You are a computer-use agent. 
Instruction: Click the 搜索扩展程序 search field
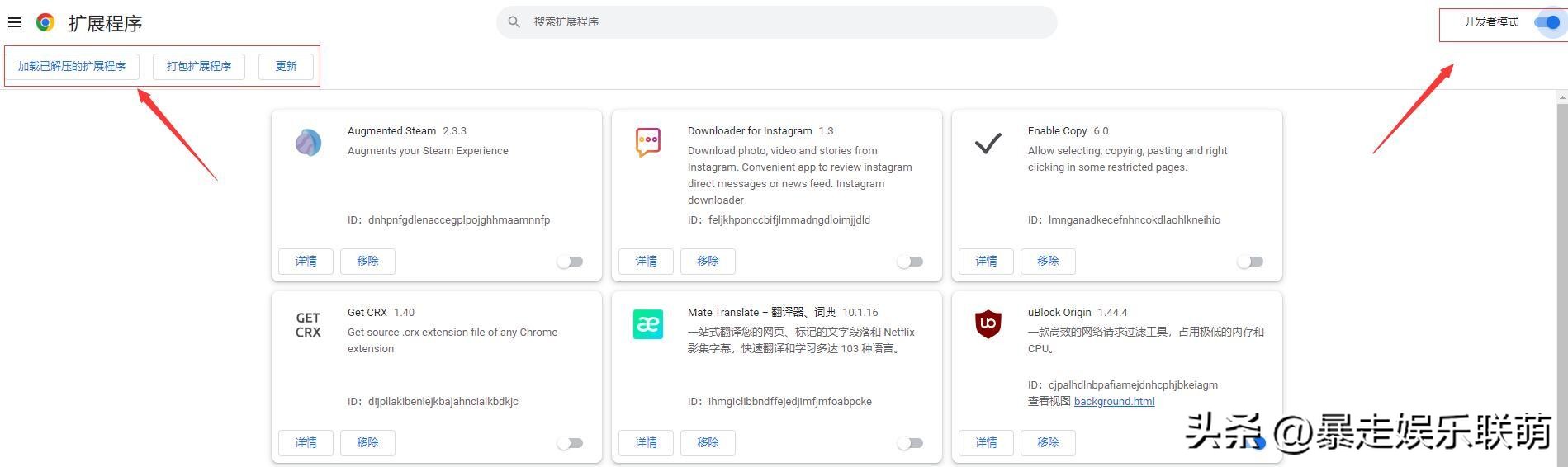click(x=784, y=22)
